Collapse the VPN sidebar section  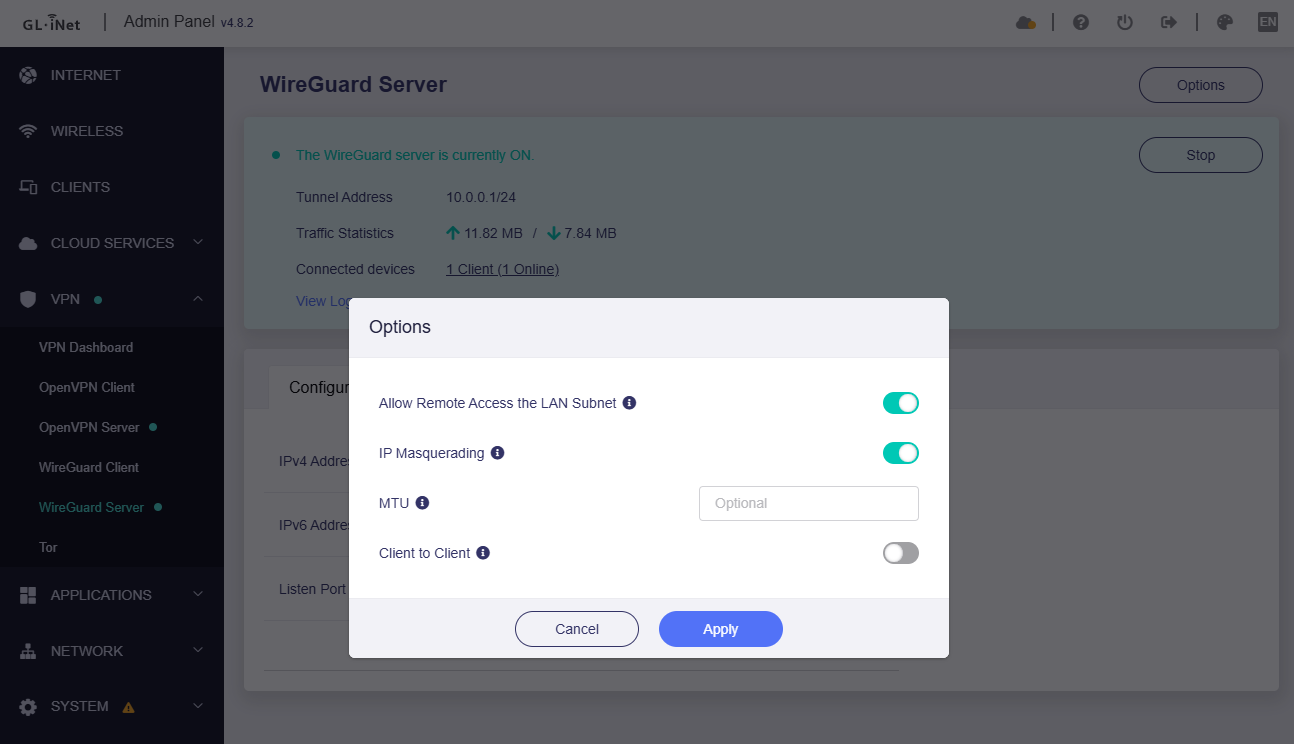pos(112,299)
